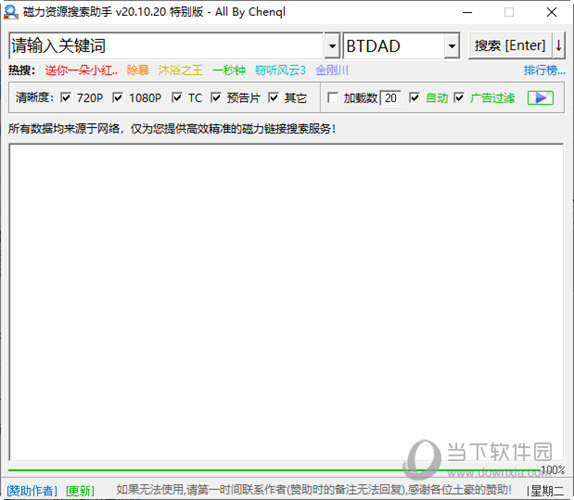The image size is (574, 500).
Task: Uncheck the TC quality checkbox
Action: coord(177,98)
